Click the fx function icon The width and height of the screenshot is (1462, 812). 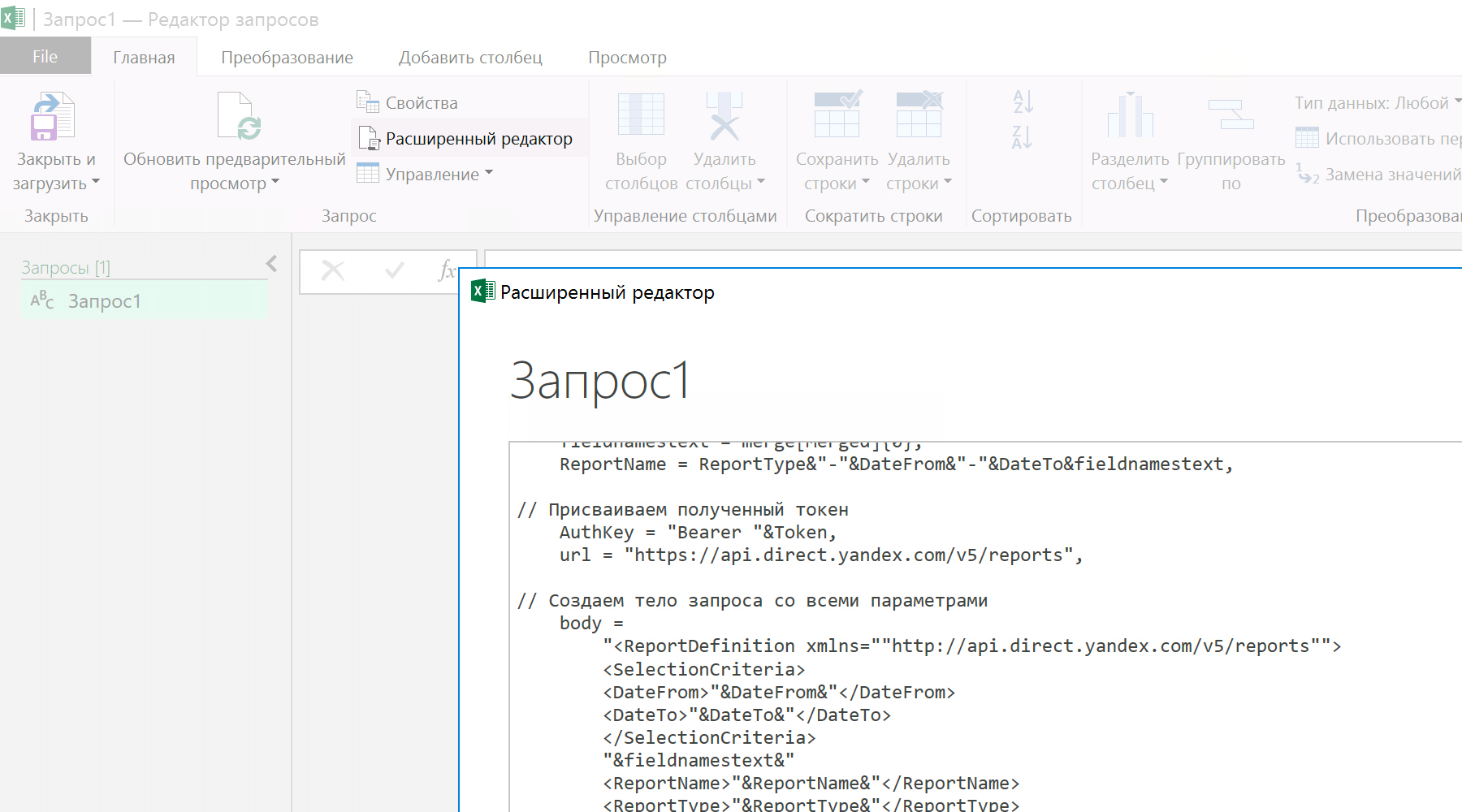(446, 270)
